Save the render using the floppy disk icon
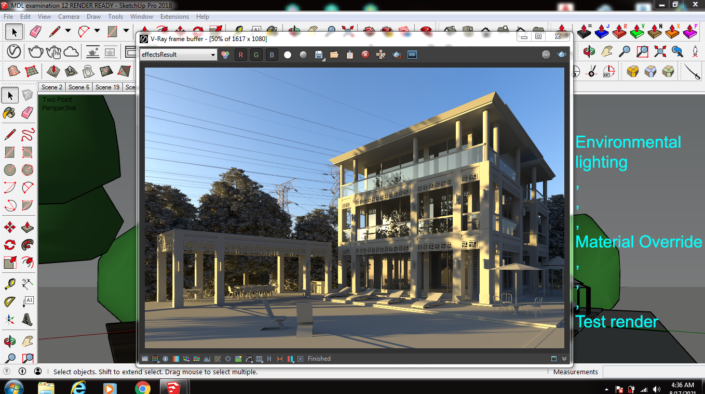This screenshot has height=394, width=705. point(318,55)
